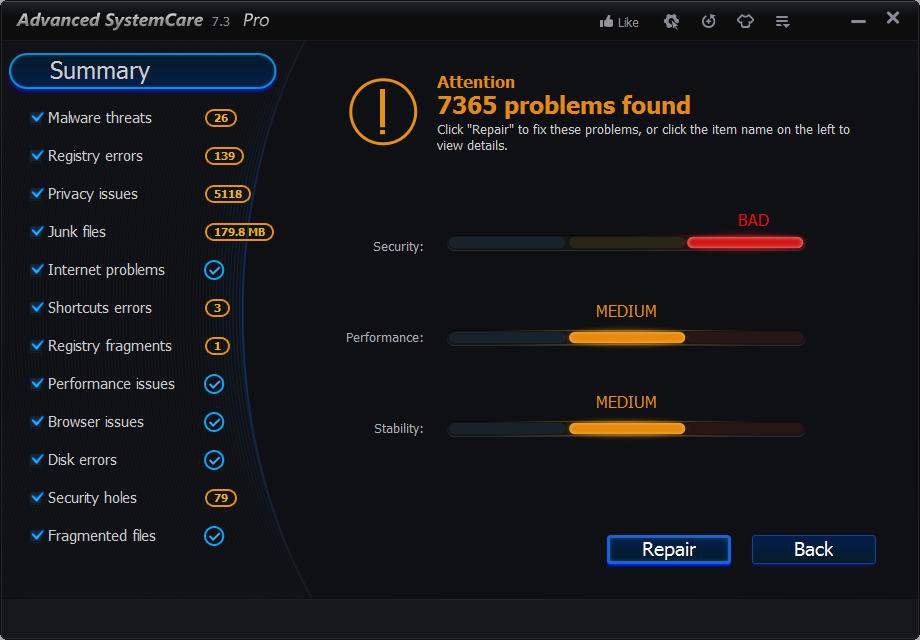This screenshot has width=920, height=640.
Task: Click the Performance MEDIUM bar
Action: point(627,338)
